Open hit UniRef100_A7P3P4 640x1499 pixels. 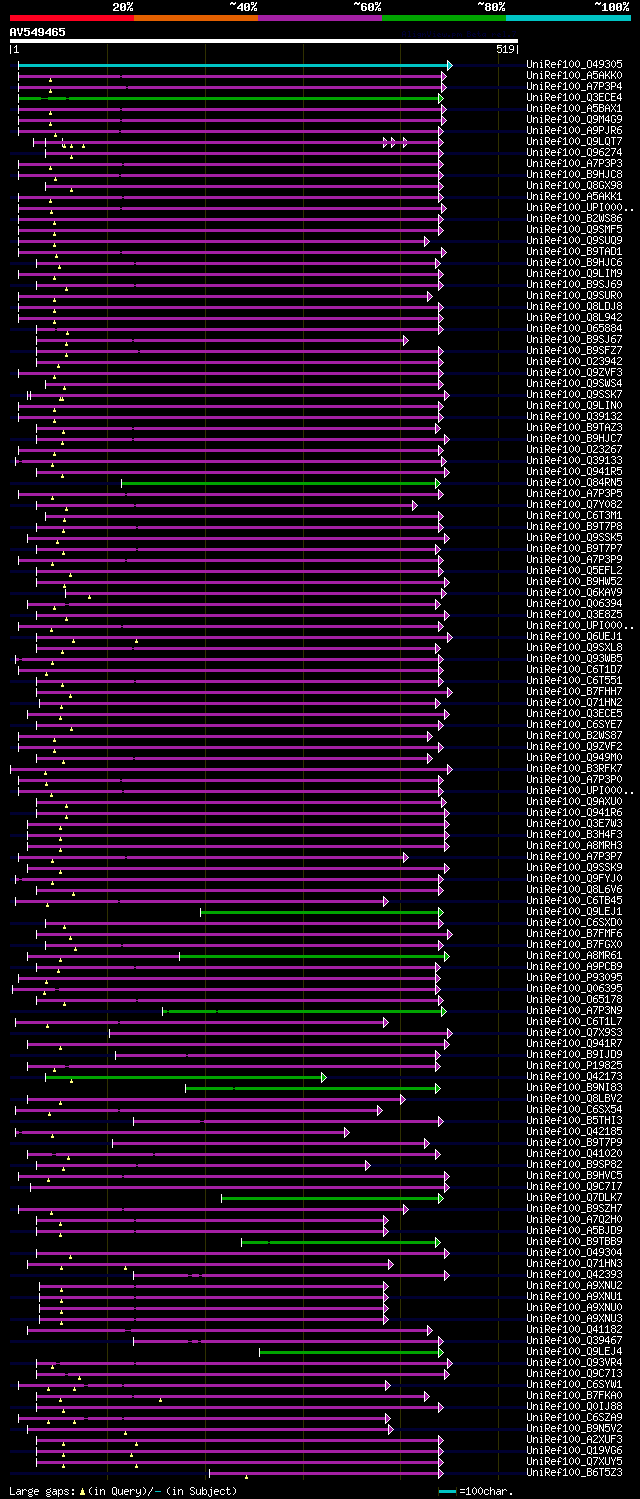573,87
